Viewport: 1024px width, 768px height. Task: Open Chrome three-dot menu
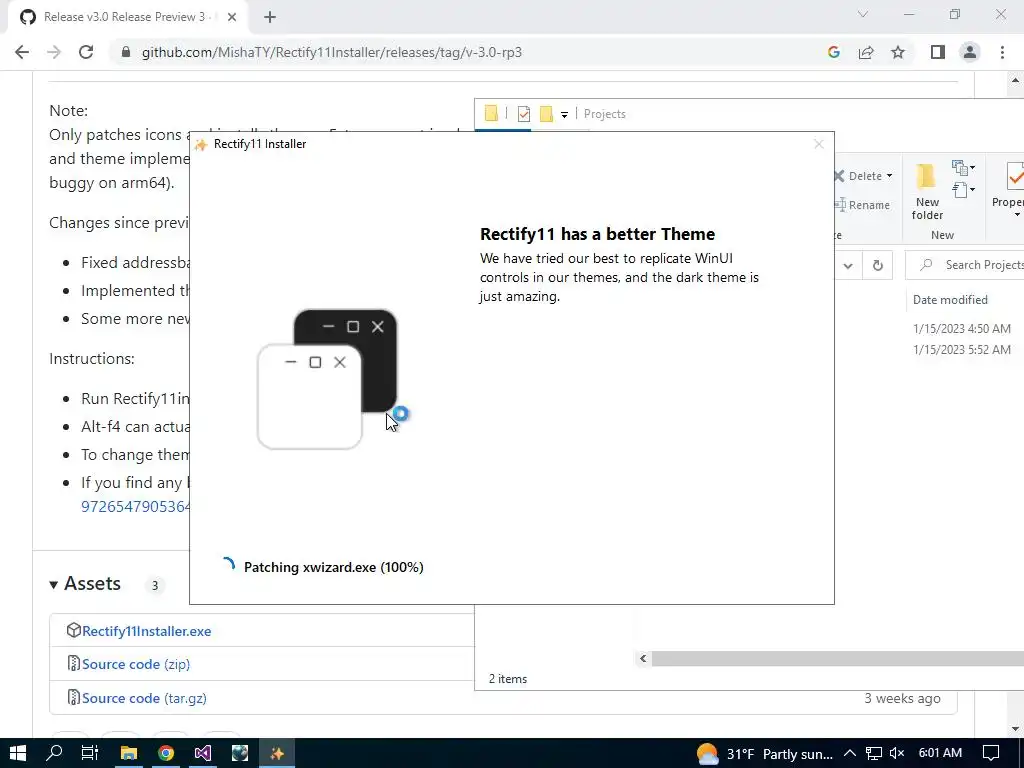pyautogui.click(x=1002, y=52)
